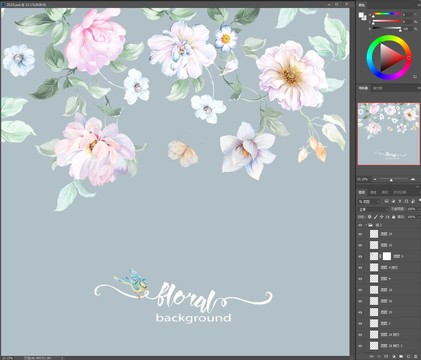
Task: Click the hue value input field
Action: (408, 14)
